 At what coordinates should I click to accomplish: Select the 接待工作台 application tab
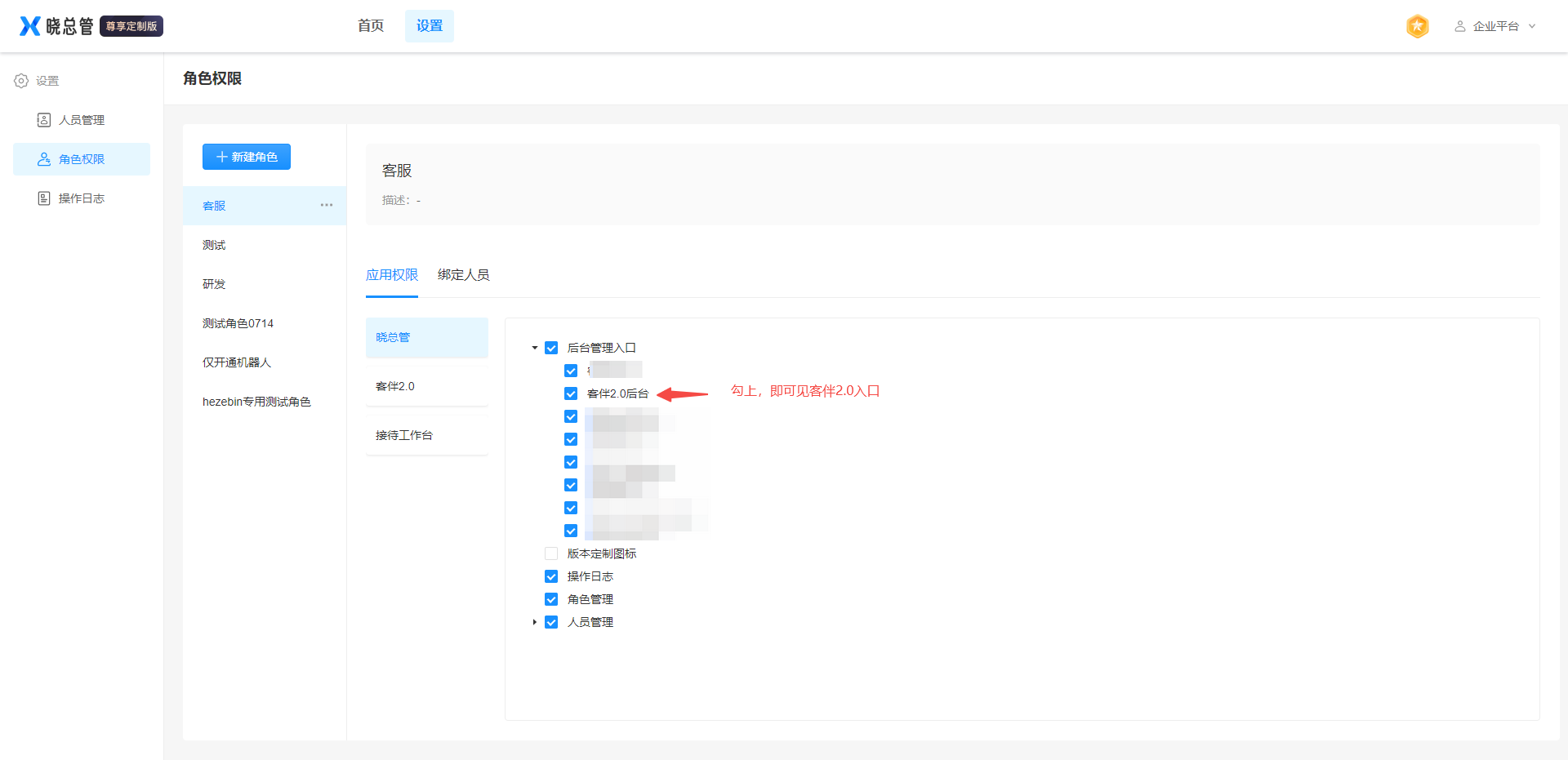pos(427,435)
